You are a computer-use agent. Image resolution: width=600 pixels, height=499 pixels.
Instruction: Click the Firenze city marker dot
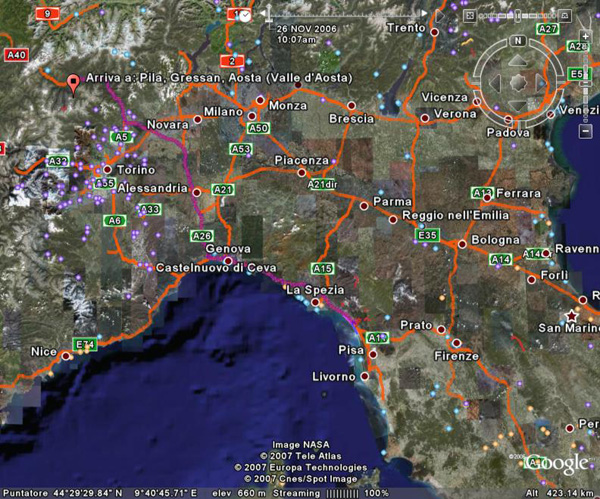[456, 342]
